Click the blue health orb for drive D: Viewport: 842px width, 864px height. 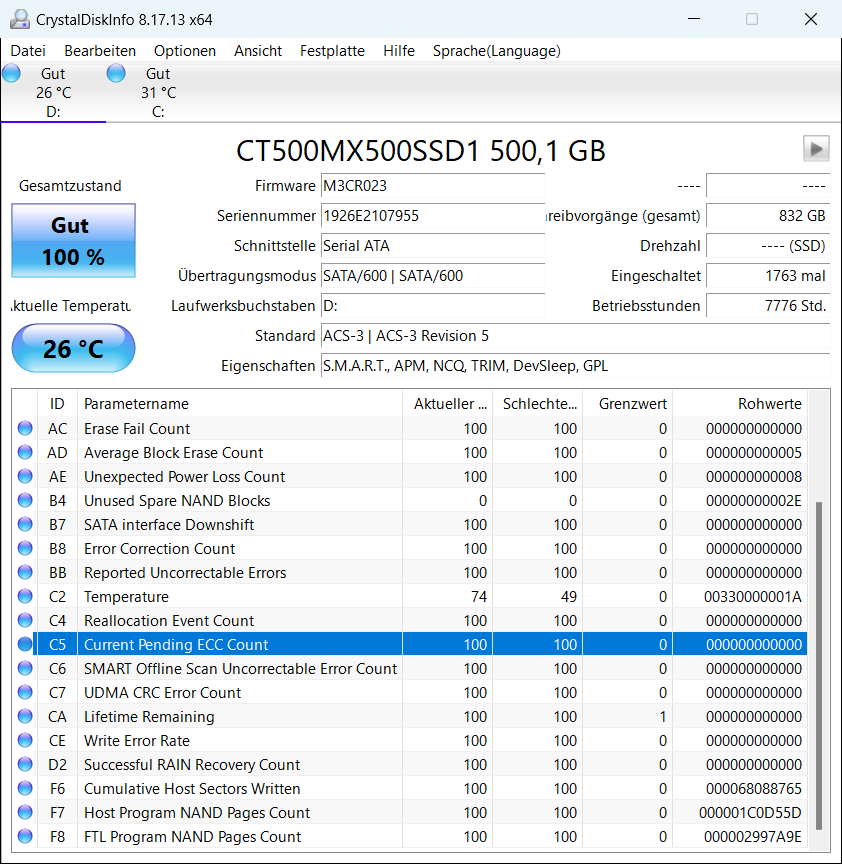click(x=11, y=73)
